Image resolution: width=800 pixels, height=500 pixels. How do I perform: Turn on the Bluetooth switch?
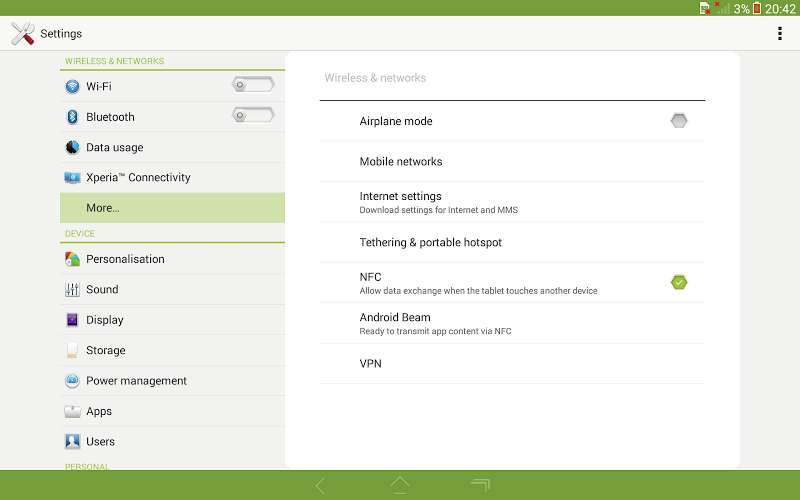(253, 115)
